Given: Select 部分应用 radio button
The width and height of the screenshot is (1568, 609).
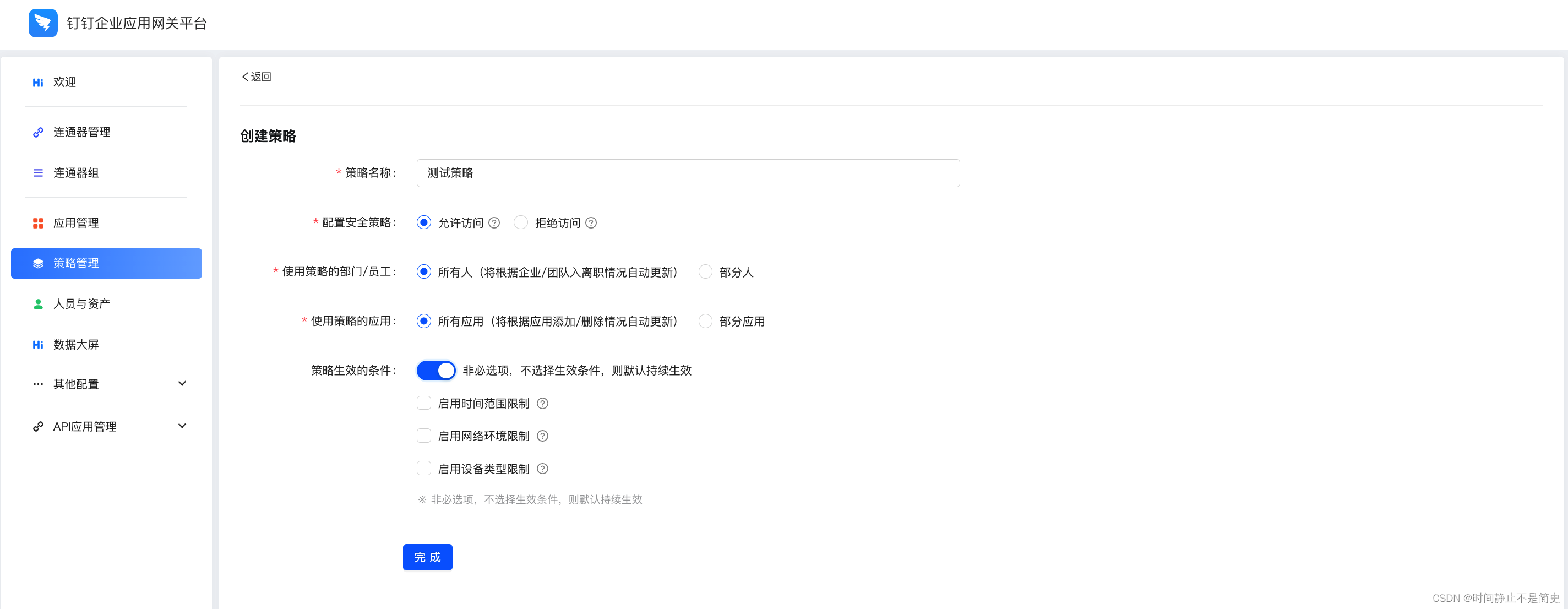Looking at the screenshot, I should coord(705,321).
